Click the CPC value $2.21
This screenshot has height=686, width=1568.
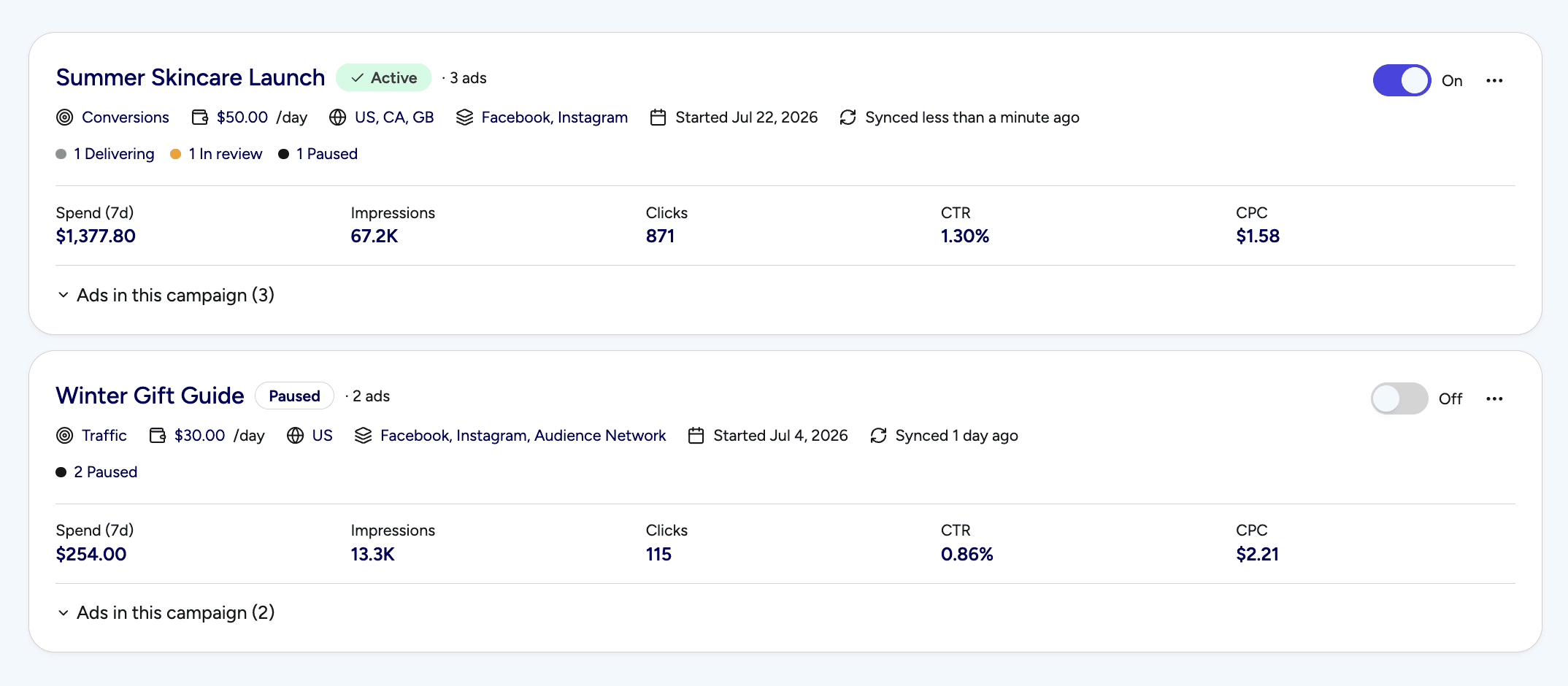click(1258, 555)
